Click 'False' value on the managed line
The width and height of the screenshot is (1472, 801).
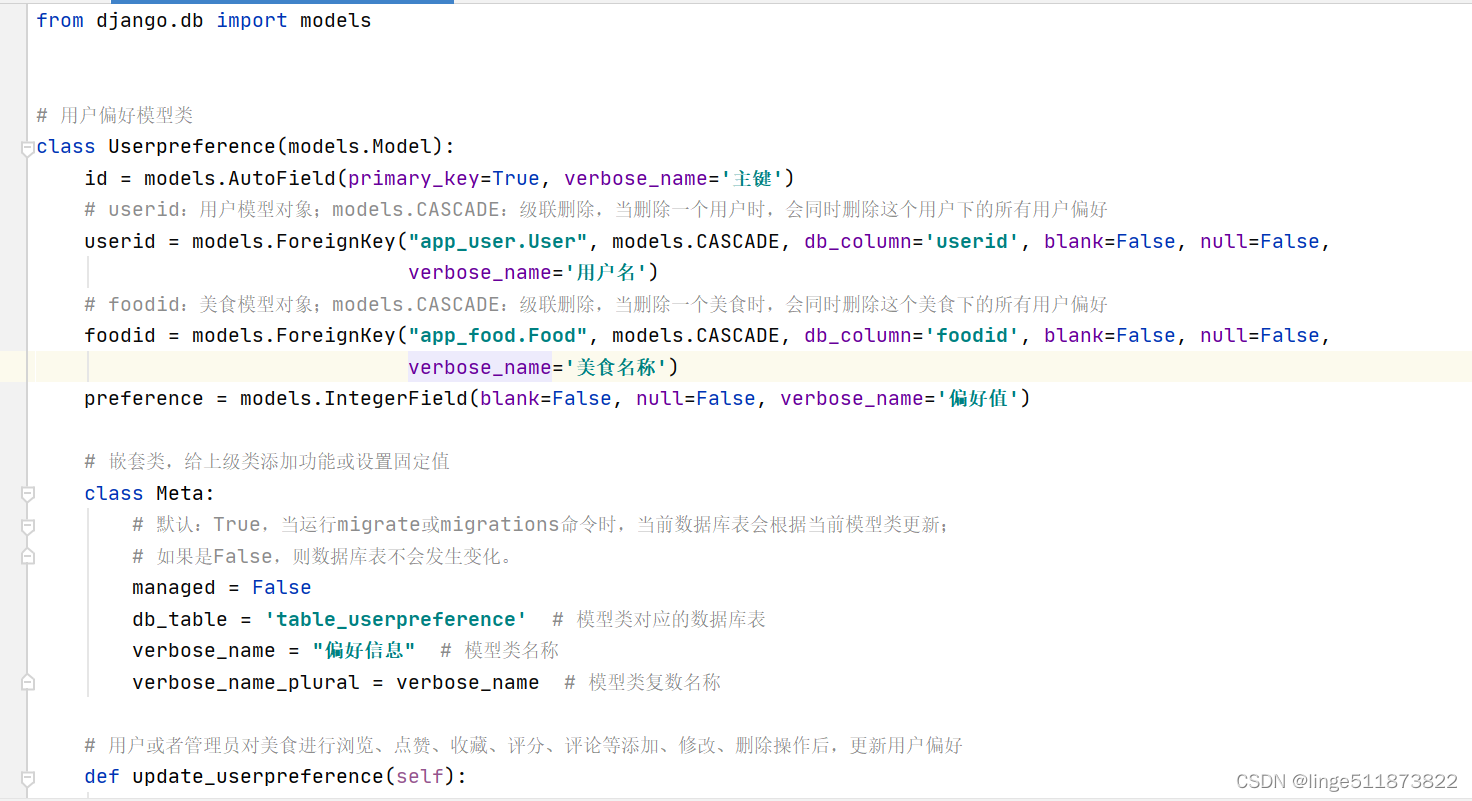tap(282, 587)
